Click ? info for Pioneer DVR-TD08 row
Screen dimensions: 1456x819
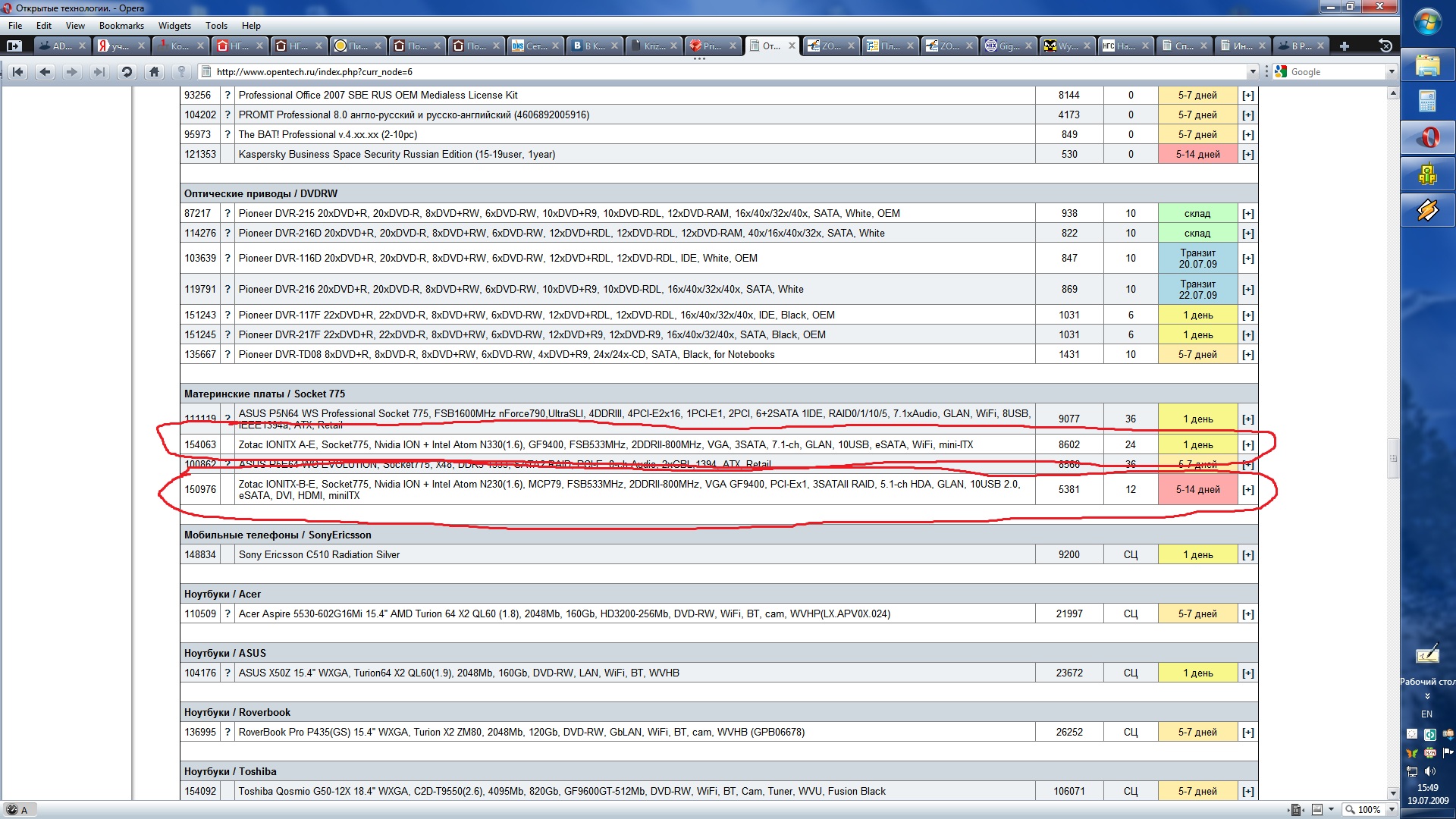pyautogui.click(x=227, y=355)
